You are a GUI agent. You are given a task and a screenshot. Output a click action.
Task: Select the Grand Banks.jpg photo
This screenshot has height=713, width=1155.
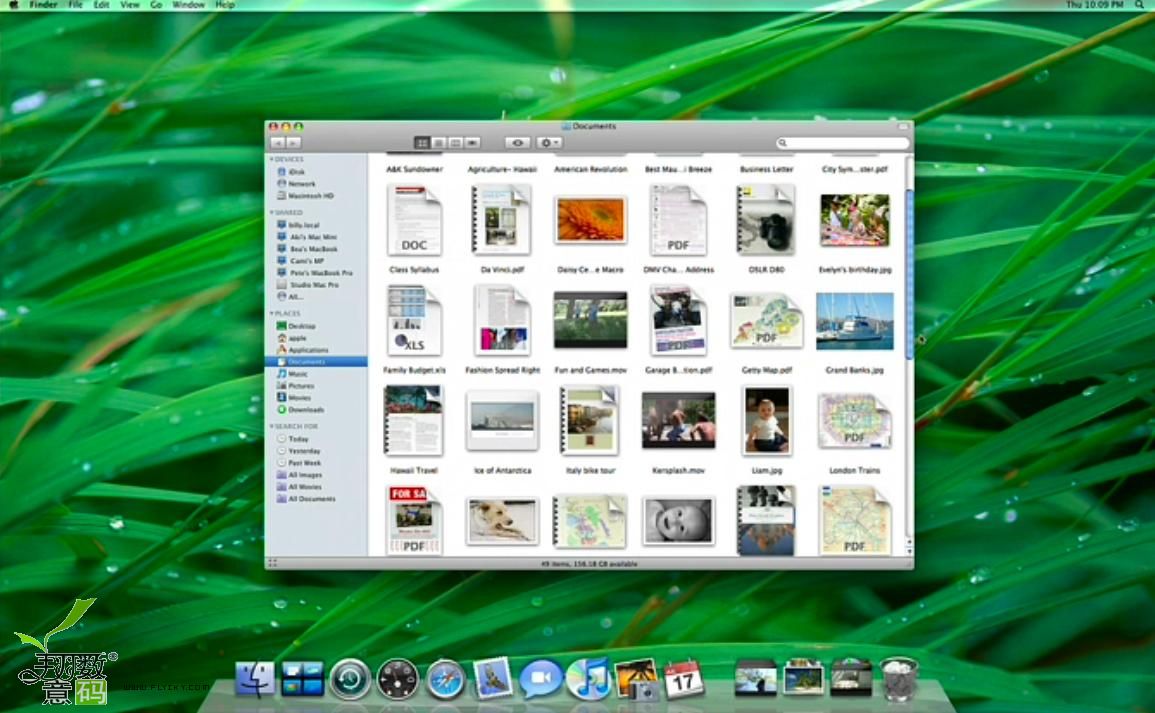[854, 321]
